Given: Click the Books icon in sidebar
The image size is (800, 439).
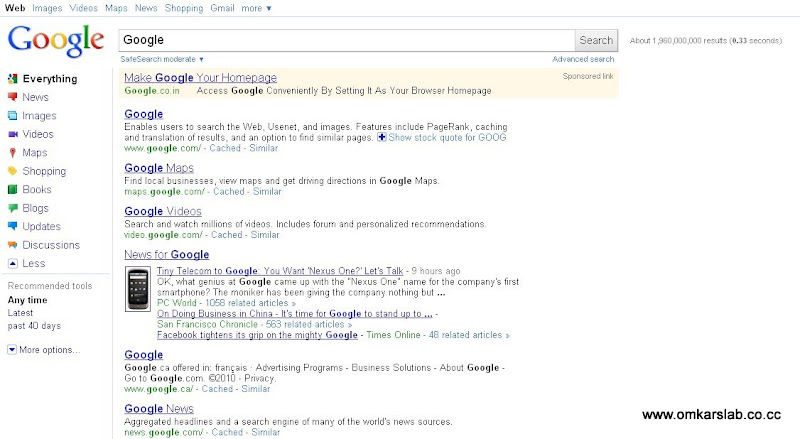Looking at the screenshot, I should [12, 190].
